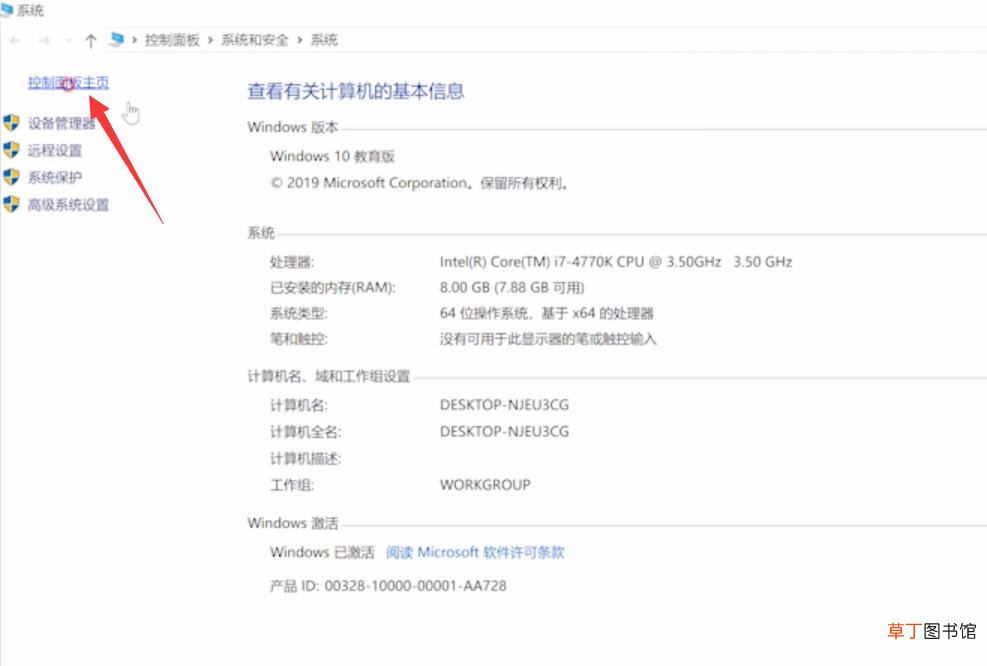Click heading 查看有关计算机的基本信息
Viewport: 987px width, 666px height.
(x=356, y=91)
